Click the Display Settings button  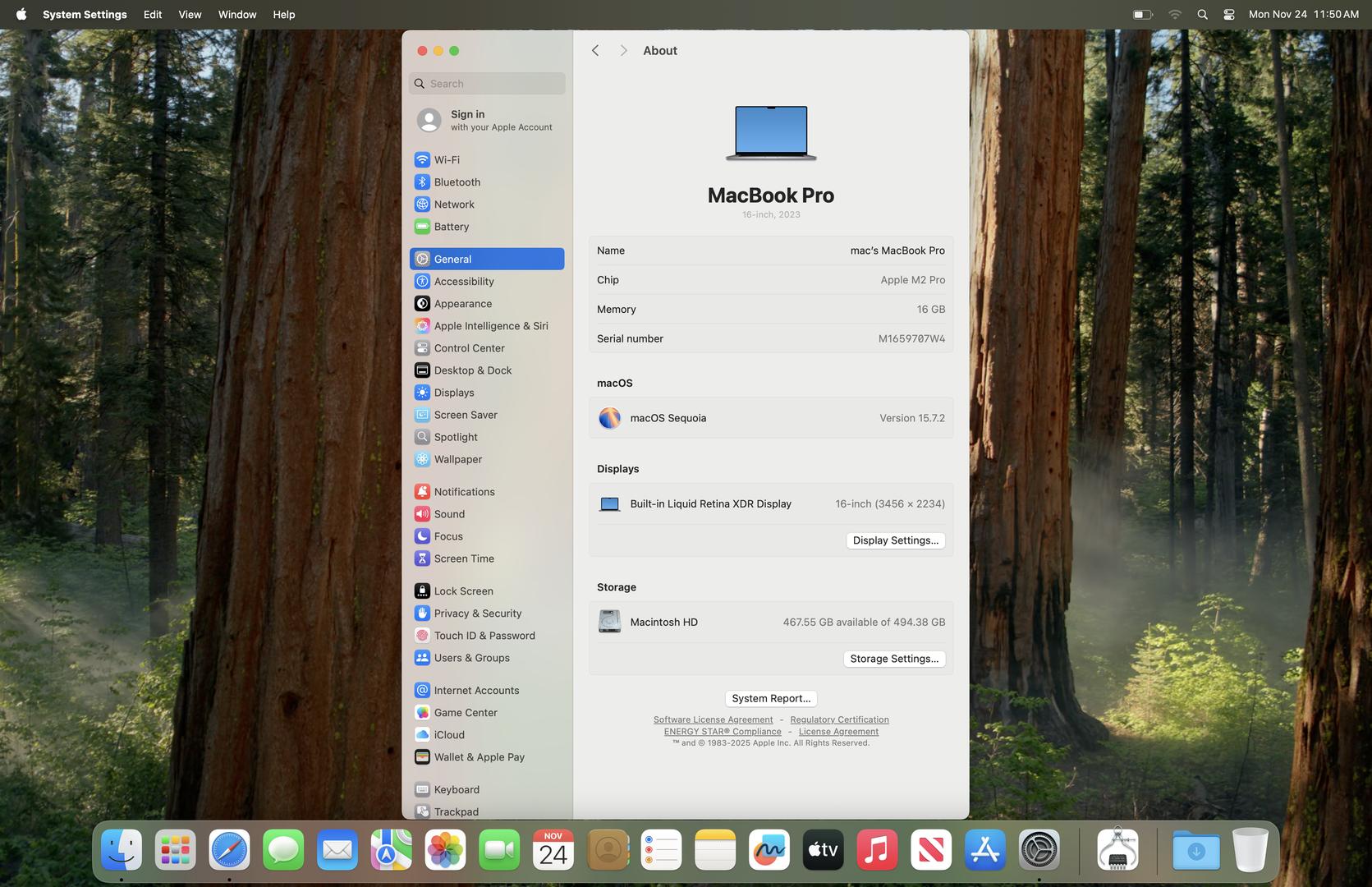(895, 540)
